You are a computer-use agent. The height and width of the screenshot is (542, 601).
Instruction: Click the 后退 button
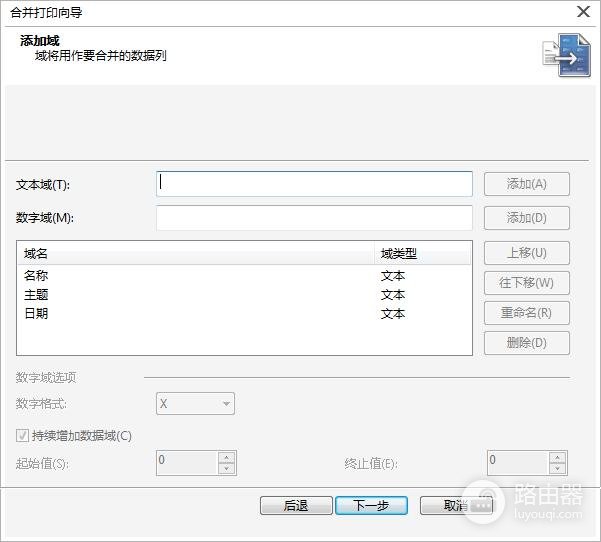click(296, 506)
